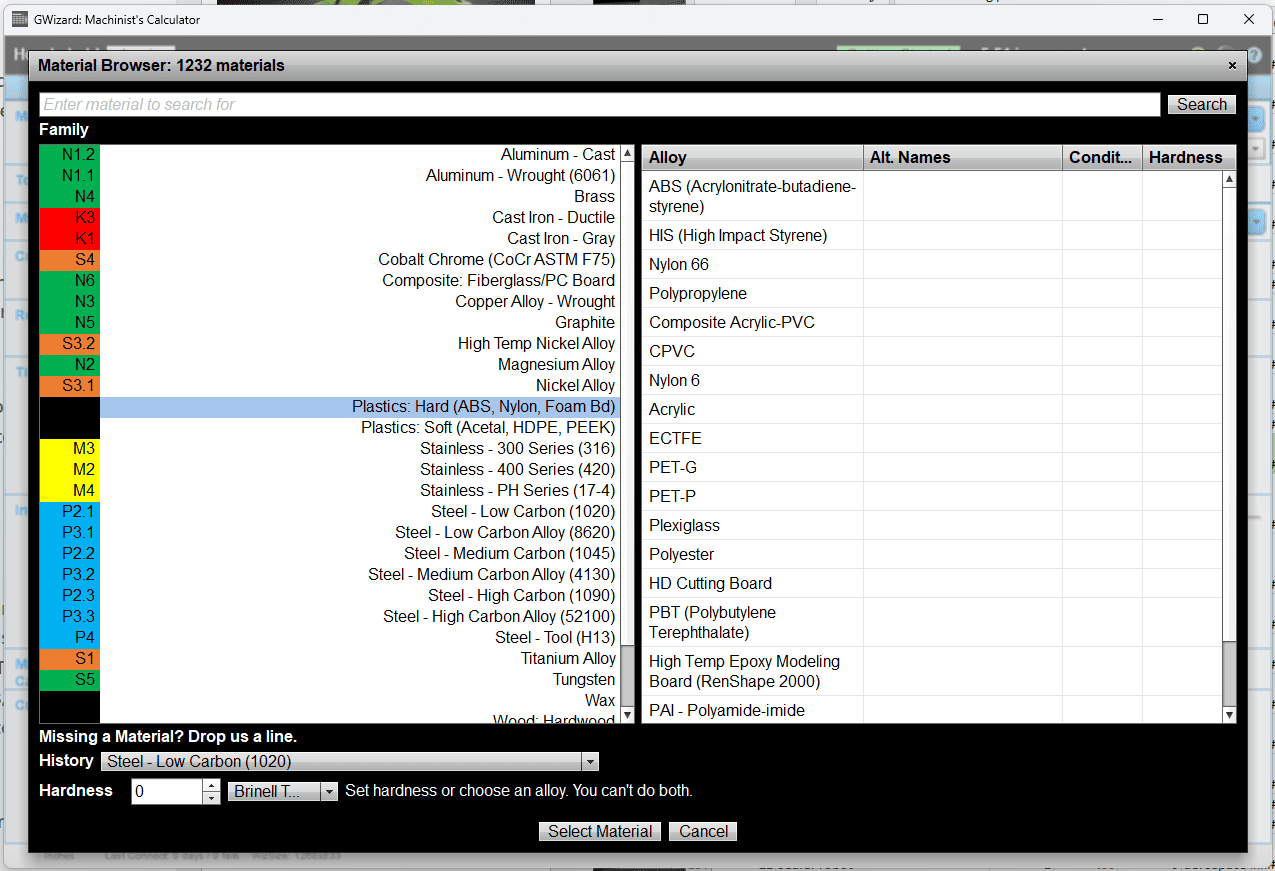Select Aluminum - Wrought (6061) family
This screenshot has width=1275, height=871.
330,176
